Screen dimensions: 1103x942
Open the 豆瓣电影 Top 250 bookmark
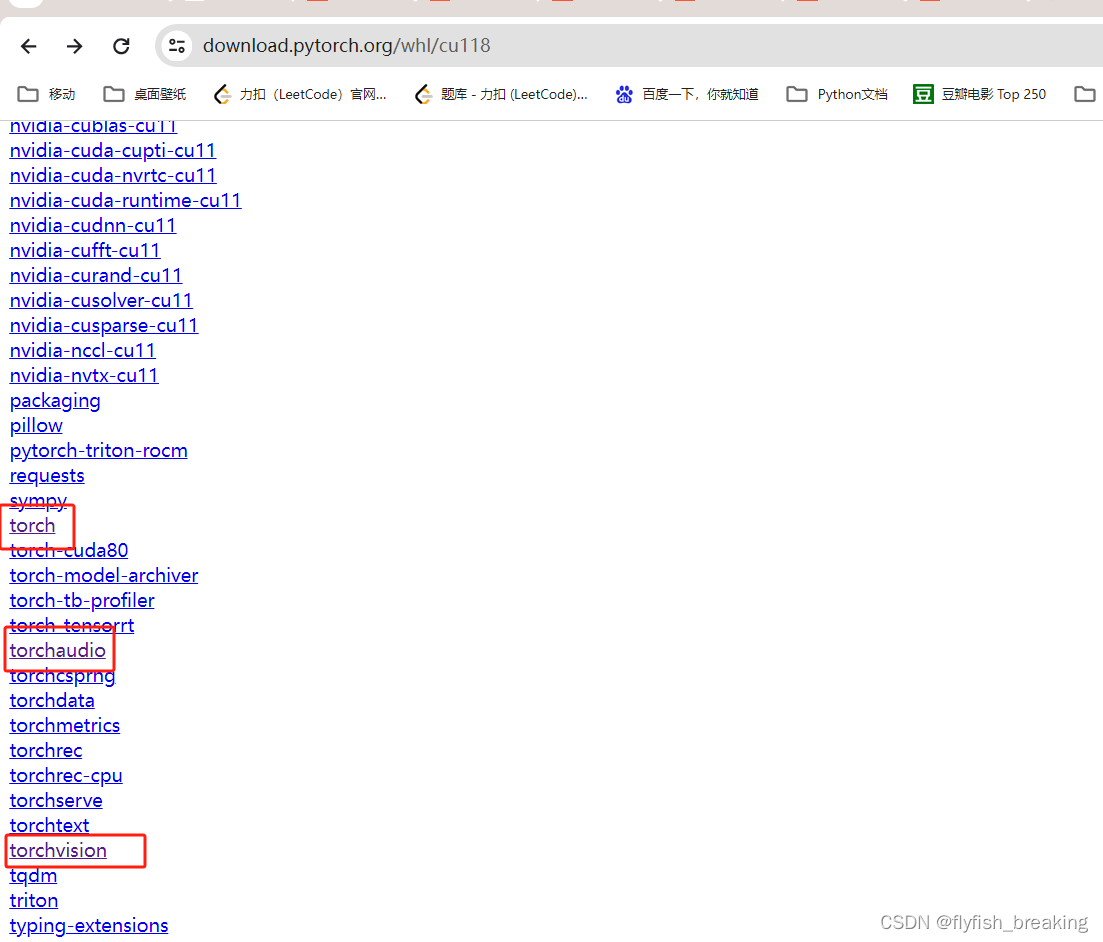(x=979, y=94)
